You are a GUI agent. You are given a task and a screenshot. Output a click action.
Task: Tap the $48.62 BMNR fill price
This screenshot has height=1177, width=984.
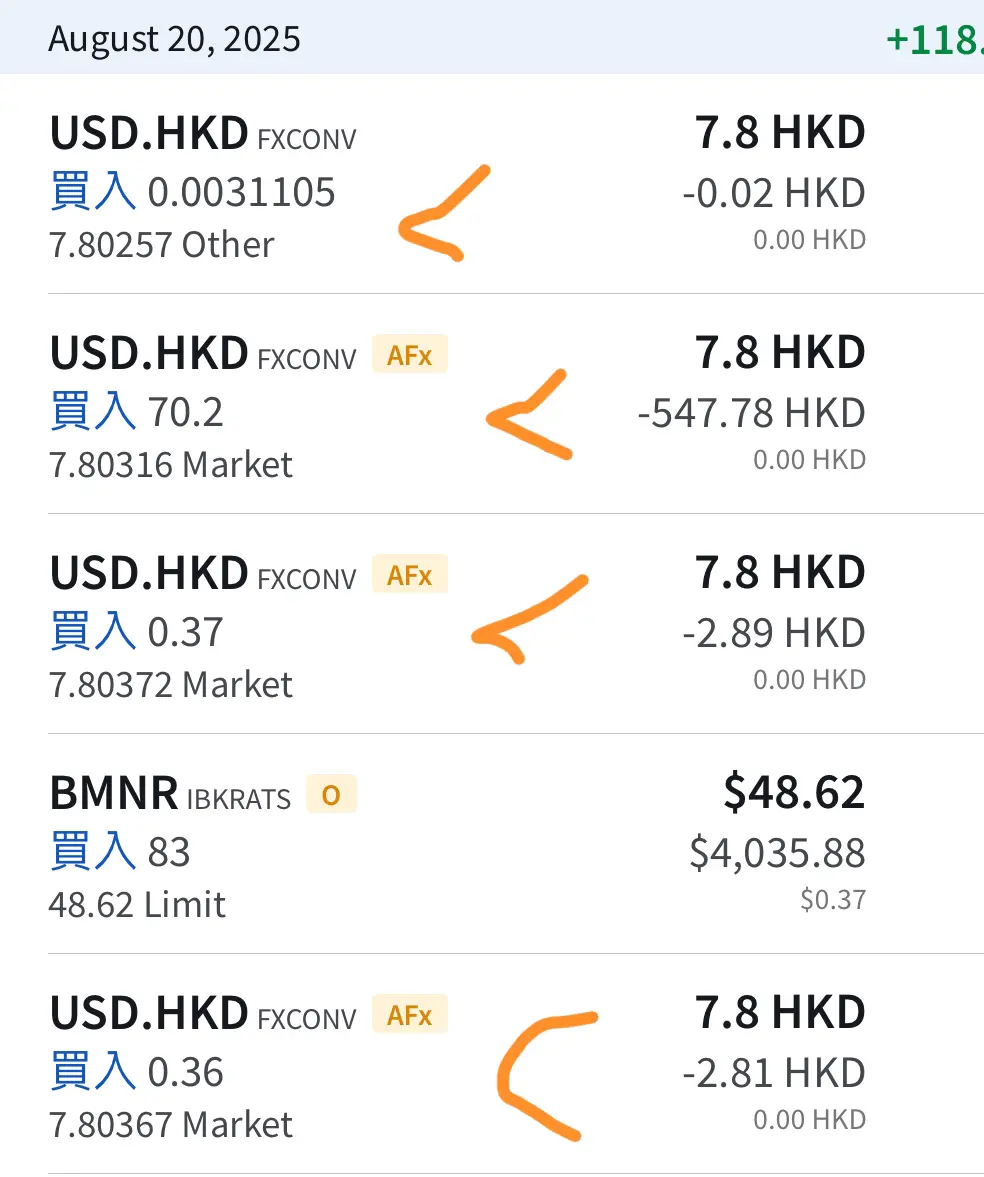[794, 792]
